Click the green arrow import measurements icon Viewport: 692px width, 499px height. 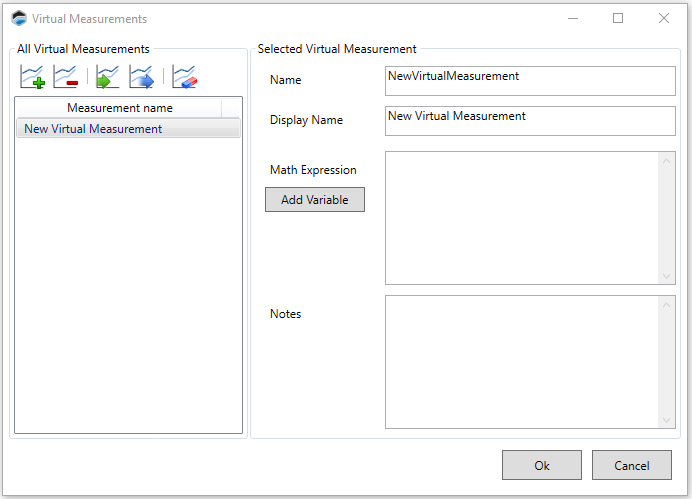[107, 76]
